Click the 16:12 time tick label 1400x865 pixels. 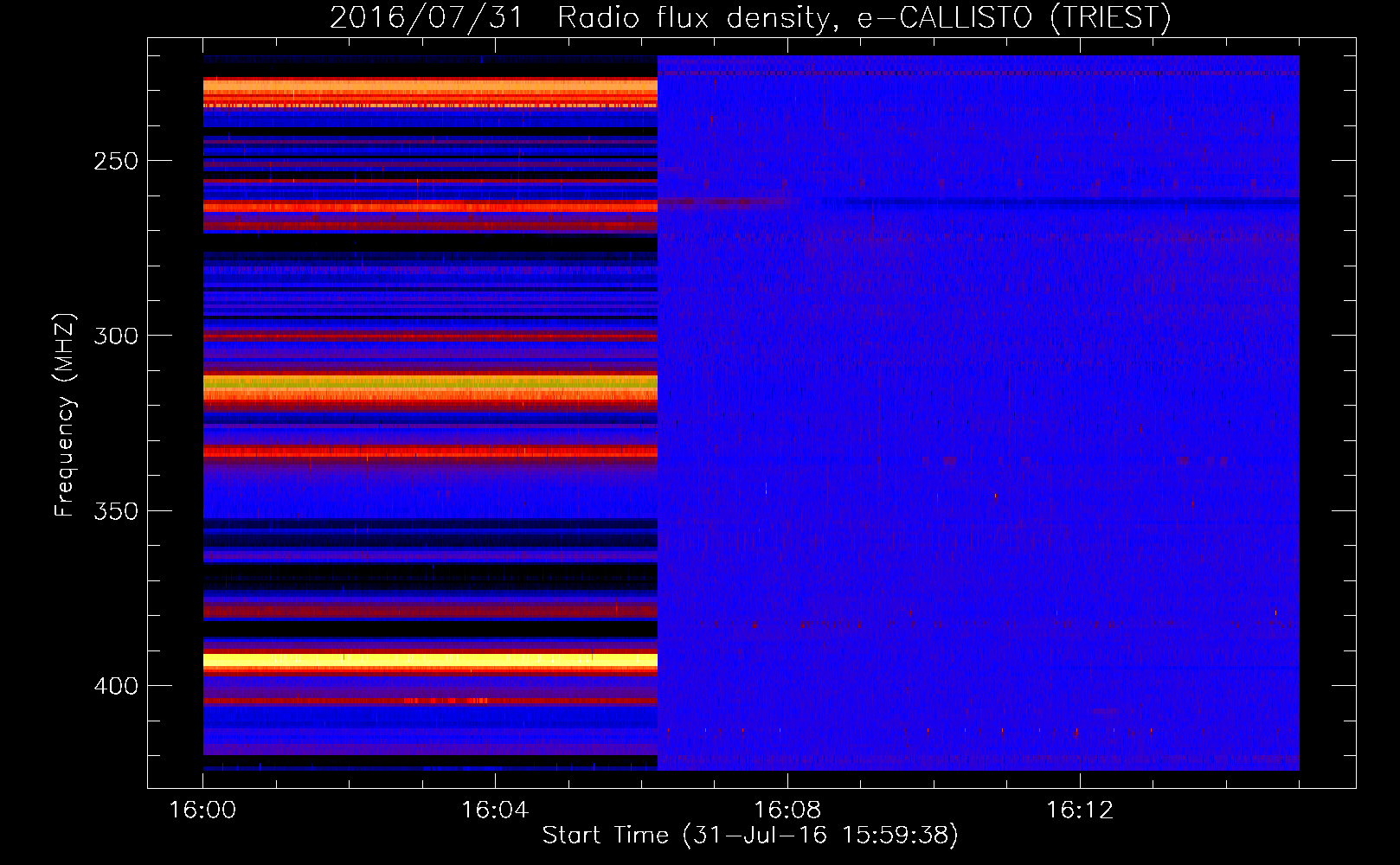[1080, 811]
